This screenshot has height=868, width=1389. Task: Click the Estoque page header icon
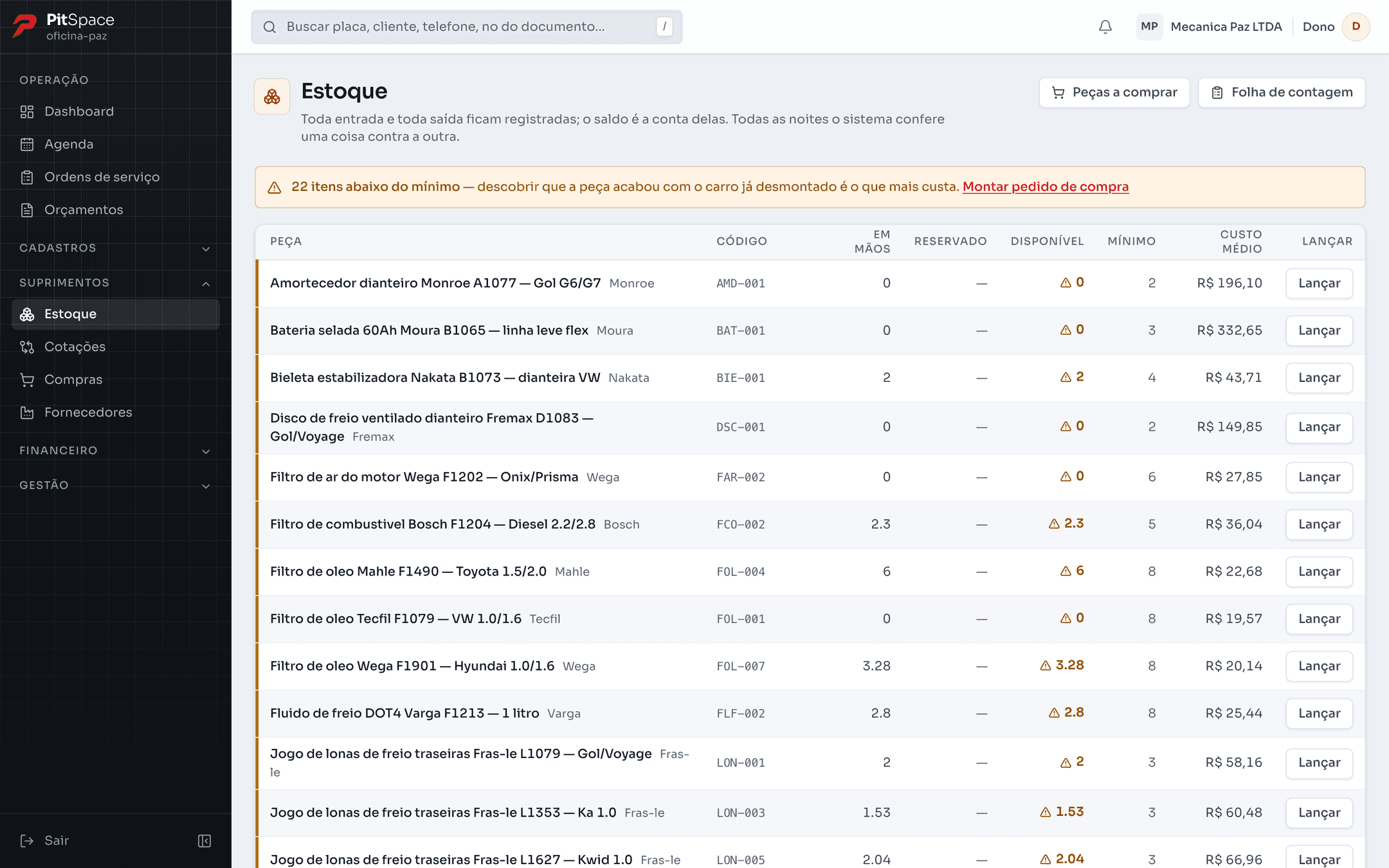point(272,96)
